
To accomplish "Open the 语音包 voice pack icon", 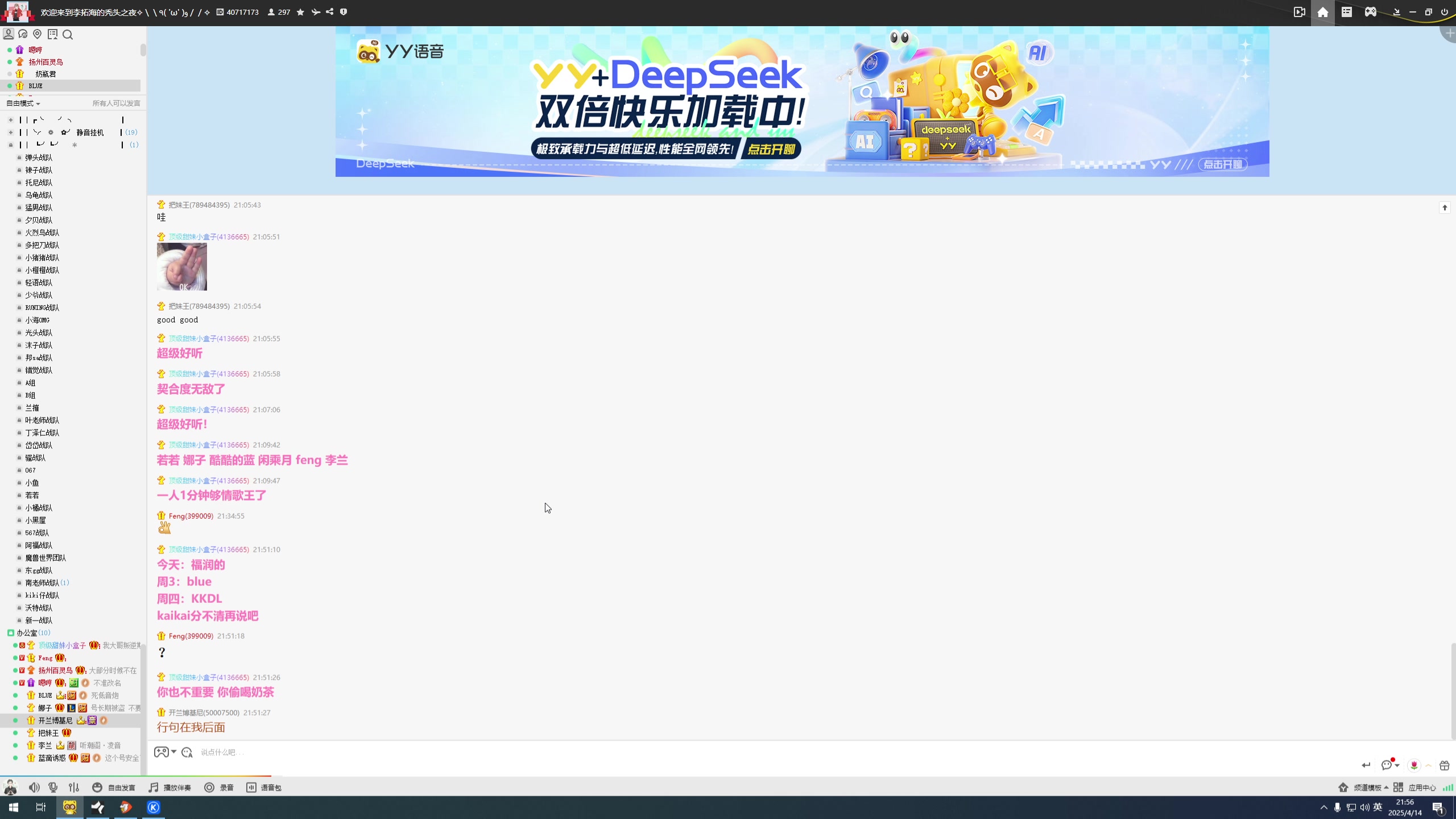I will (251, 787).
